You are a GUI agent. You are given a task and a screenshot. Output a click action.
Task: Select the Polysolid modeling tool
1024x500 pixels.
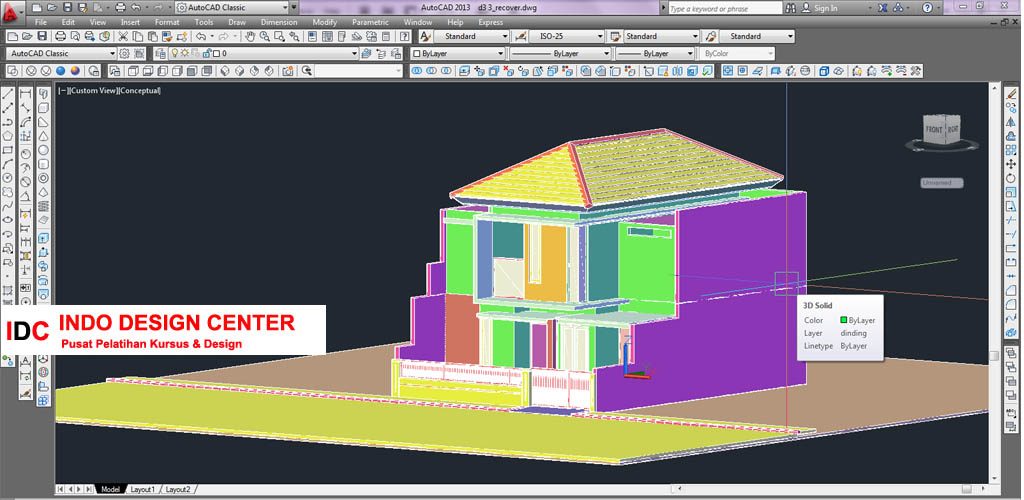pyautogui.click(x=43, y=95)
